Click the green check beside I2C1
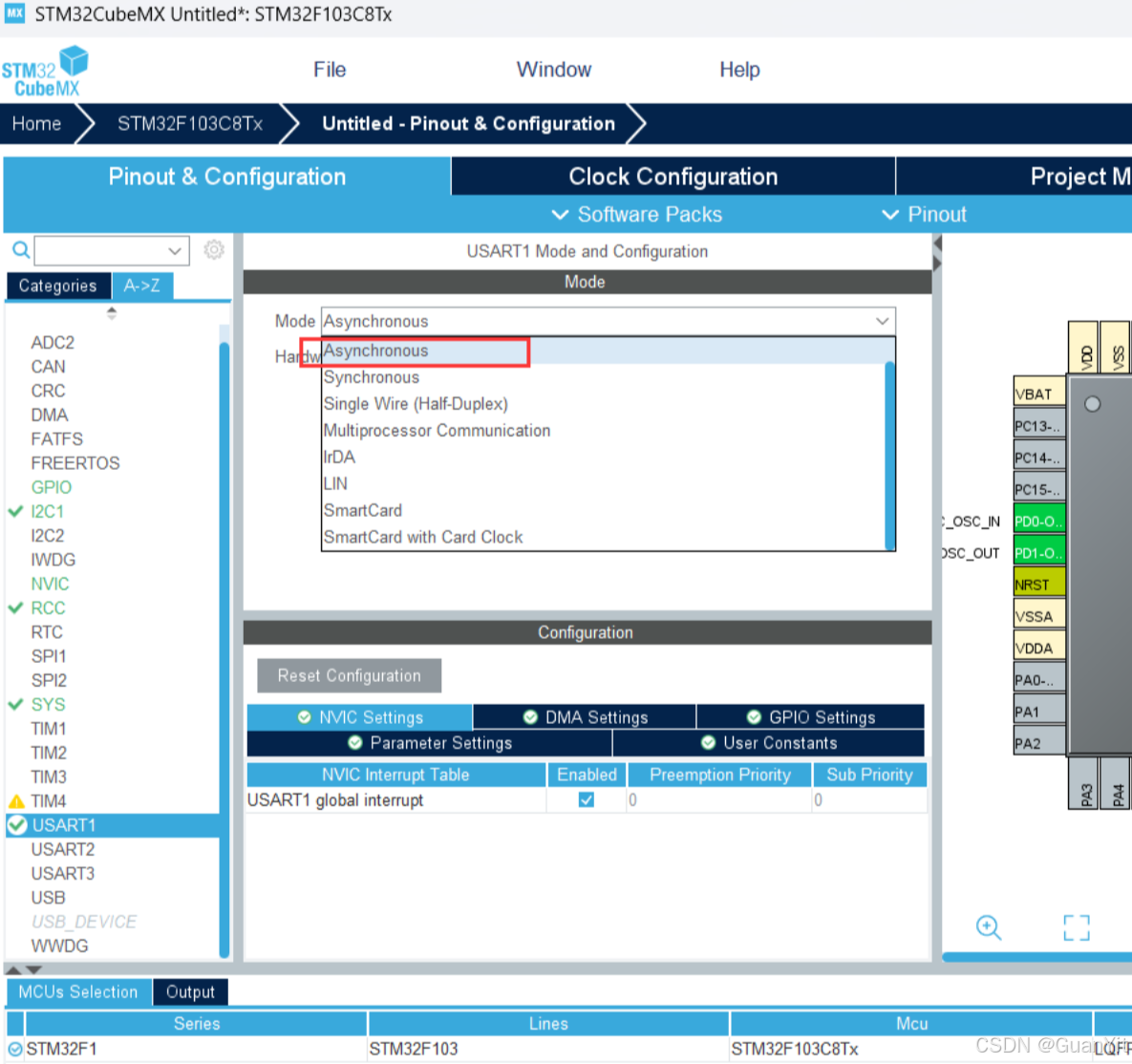1132x1064 pixels. tap(16, 511)
